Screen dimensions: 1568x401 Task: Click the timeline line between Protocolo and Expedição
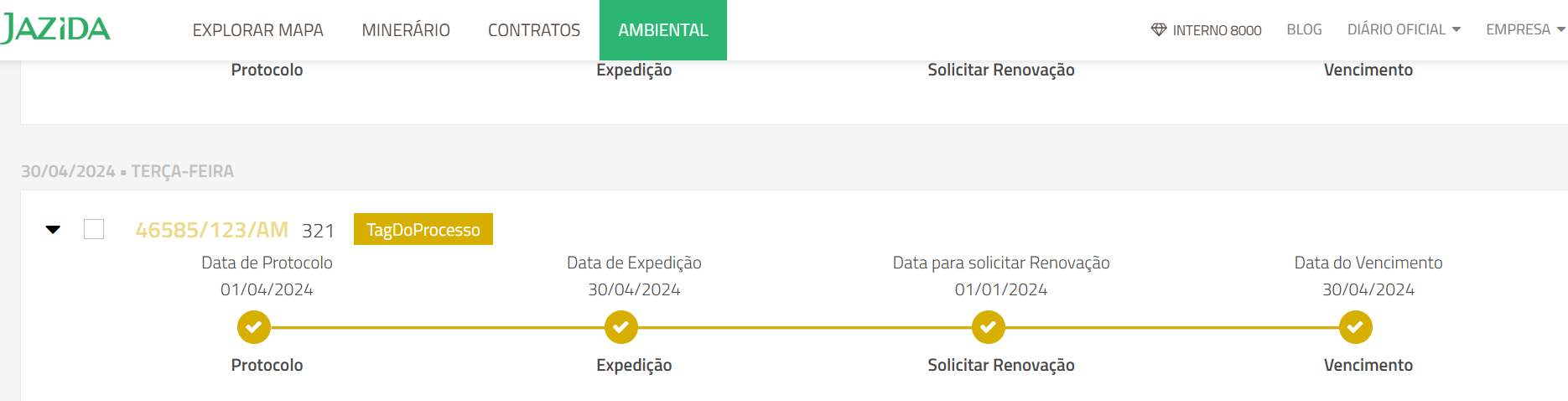click(437, 327)
